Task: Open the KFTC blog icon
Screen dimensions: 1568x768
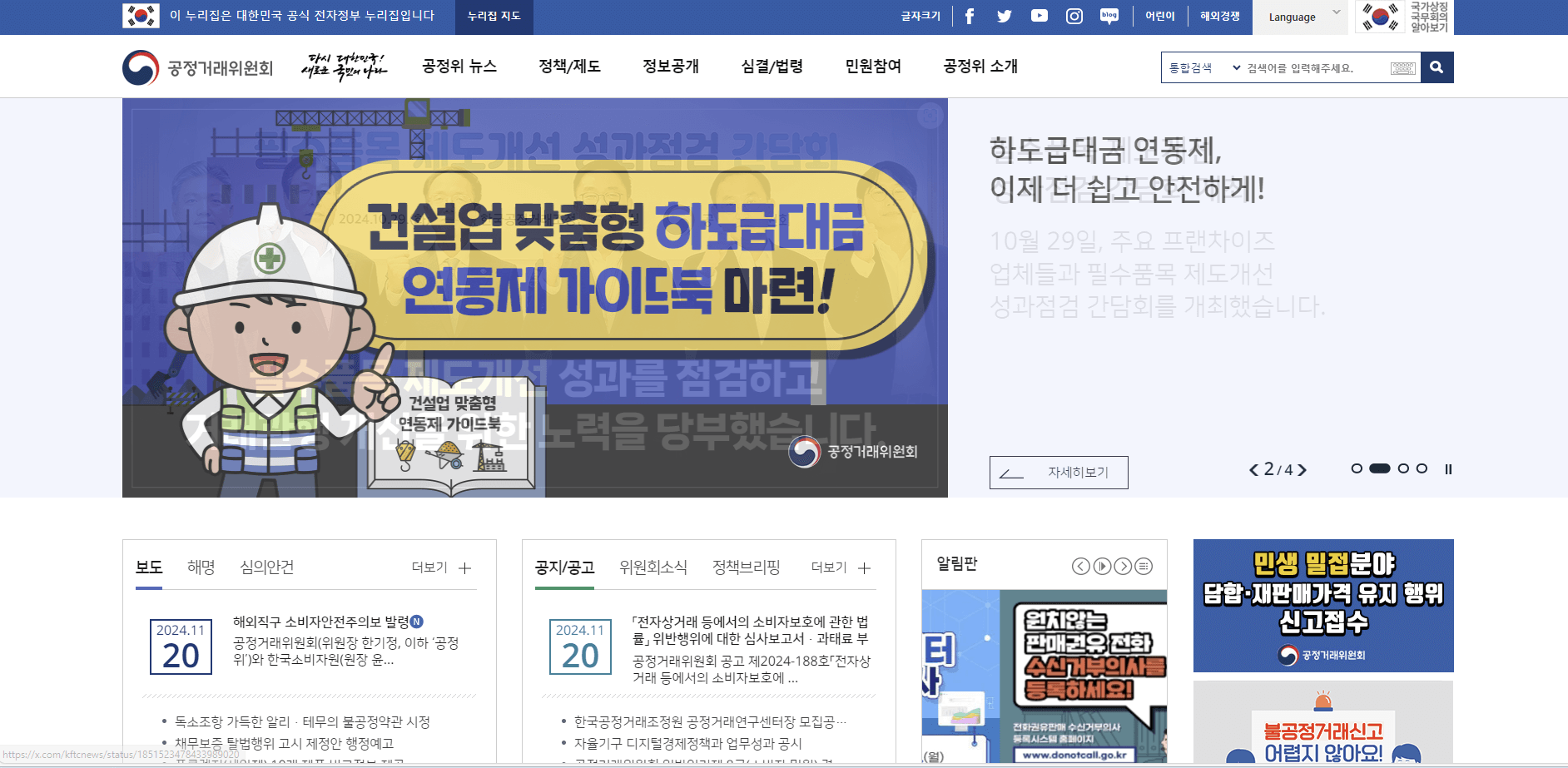Action: pyautogui.click(x=1109, y=16)
